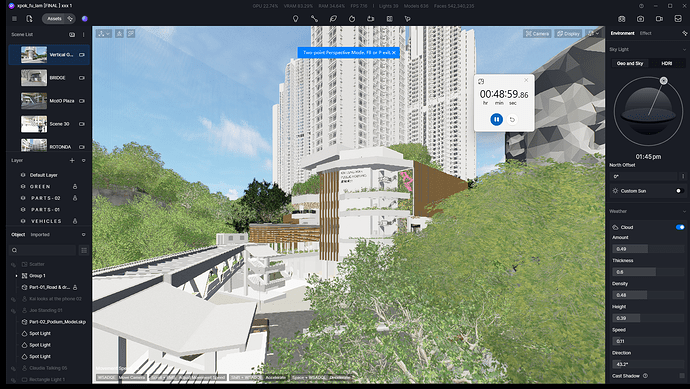Click the file import icon beside menu
The image size is (690, 389).
pyautogui.click(x=29, y=19)
